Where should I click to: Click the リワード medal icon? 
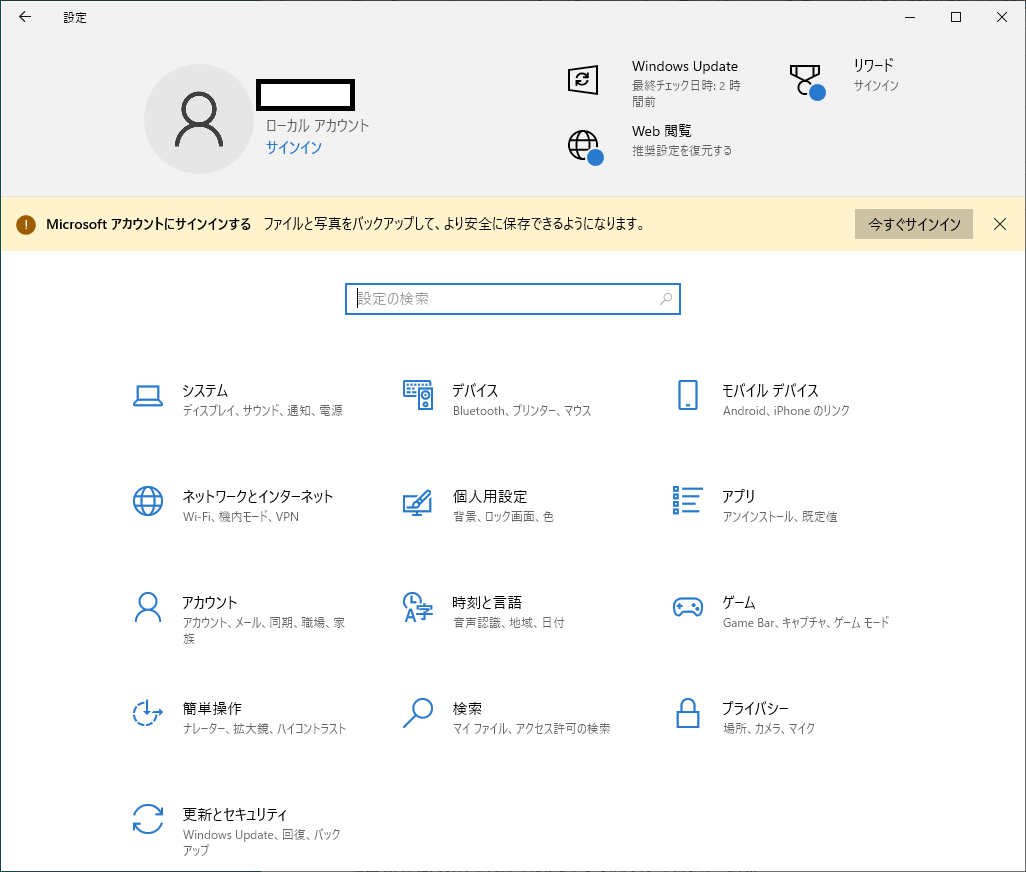[806, 80]
